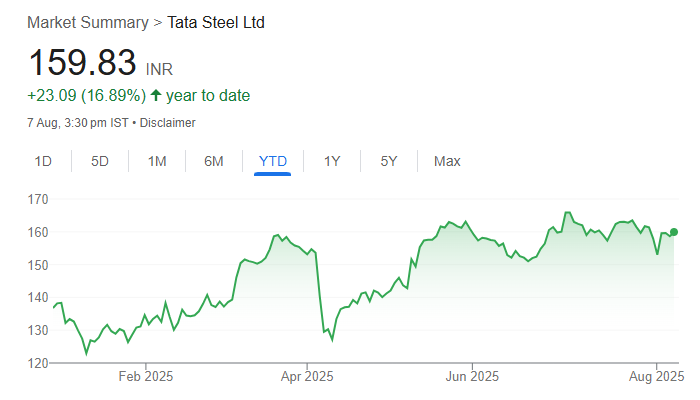This screenshot has width=700, height=400.
Task: Click the green up arrow icon
Action: point(156,96)
